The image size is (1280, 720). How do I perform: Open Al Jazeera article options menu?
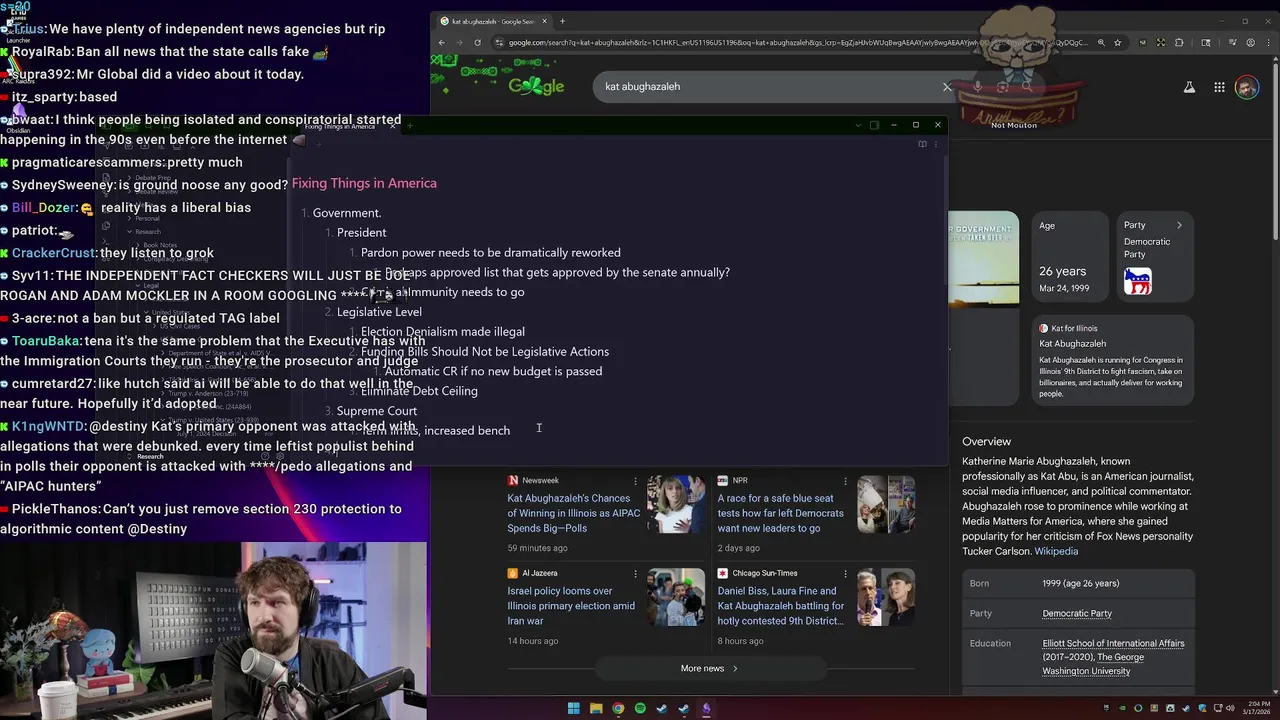[635, 574]
